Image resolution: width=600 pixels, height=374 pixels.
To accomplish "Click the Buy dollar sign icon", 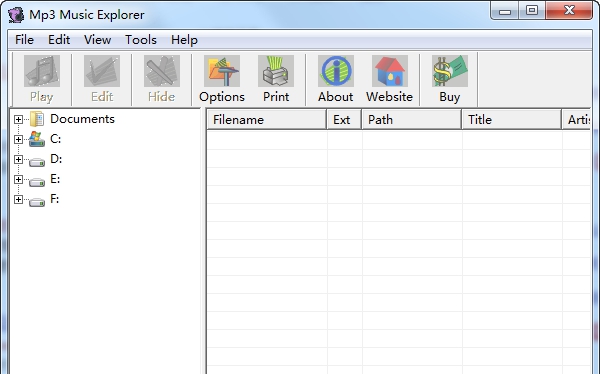I will (450, 71).
